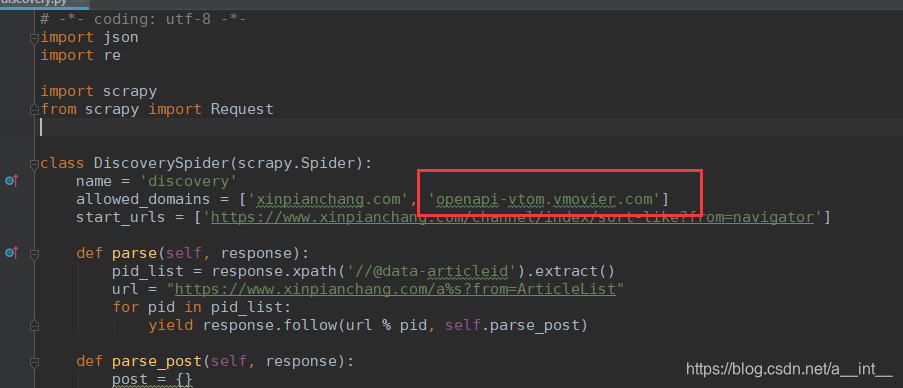Click the word re in import re

click(x=112, y=56)
